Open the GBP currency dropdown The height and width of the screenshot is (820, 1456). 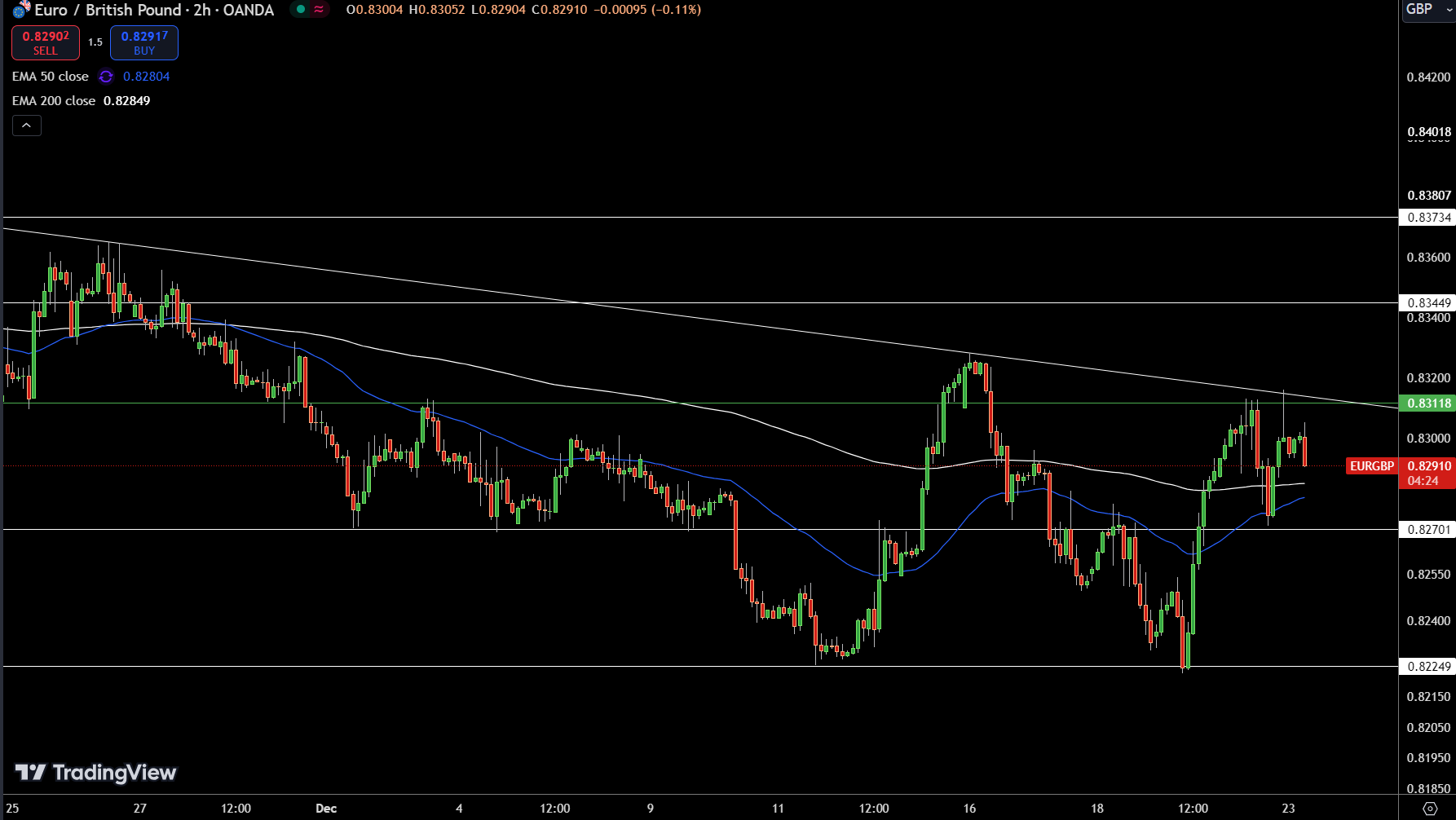click(1427, 10)
